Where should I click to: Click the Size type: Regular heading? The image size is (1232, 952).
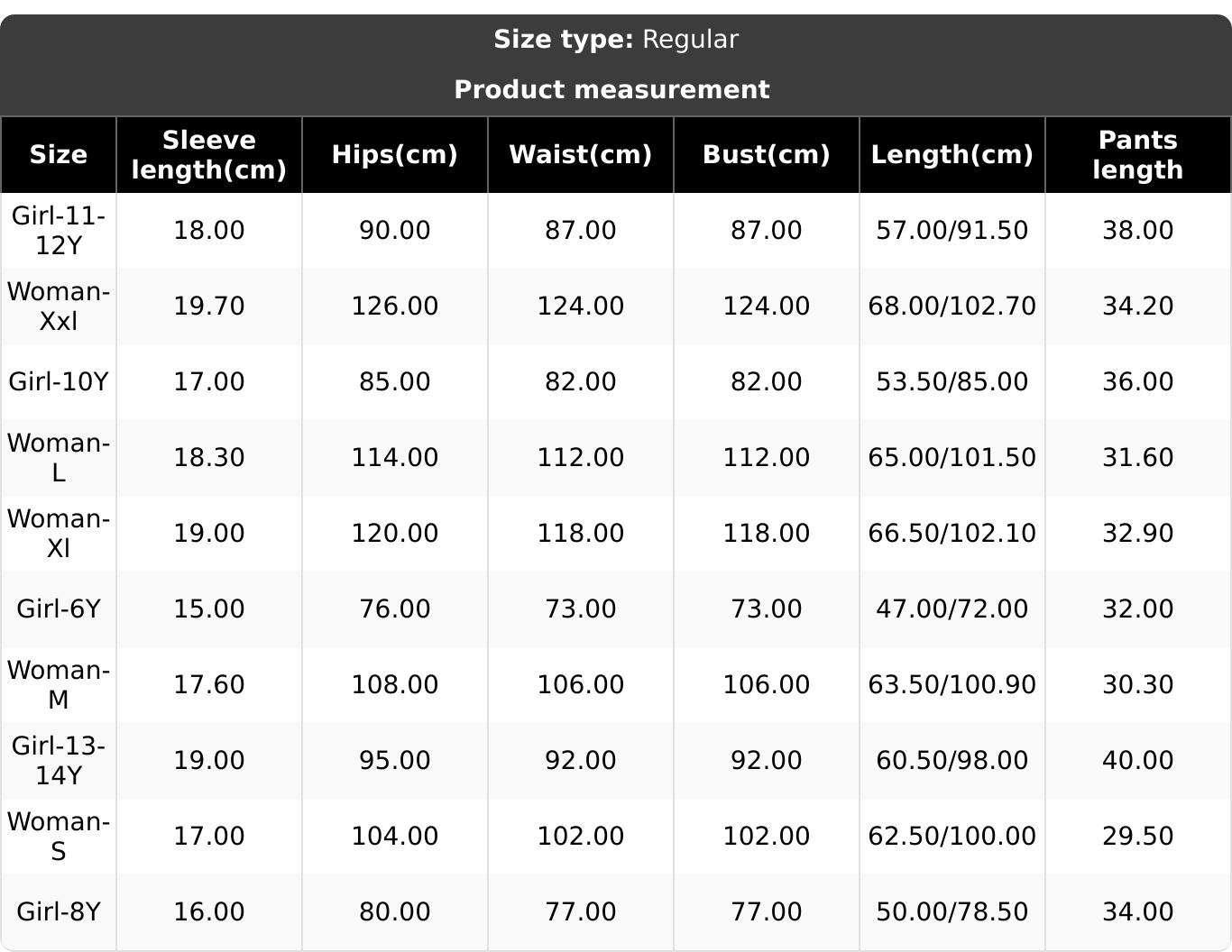[x=616, y=40]
